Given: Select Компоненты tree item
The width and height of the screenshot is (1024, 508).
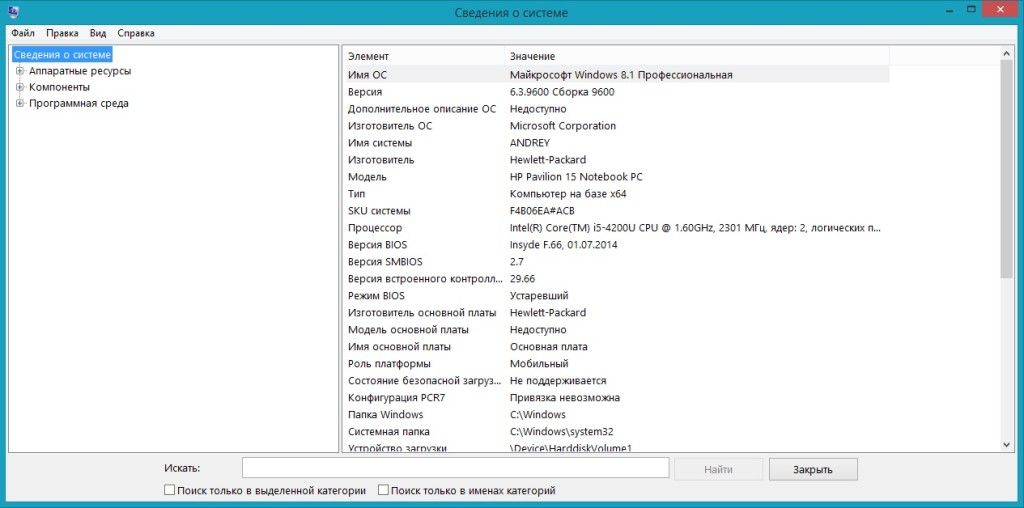Looking at the screenshot, I should tap(59, 87).
